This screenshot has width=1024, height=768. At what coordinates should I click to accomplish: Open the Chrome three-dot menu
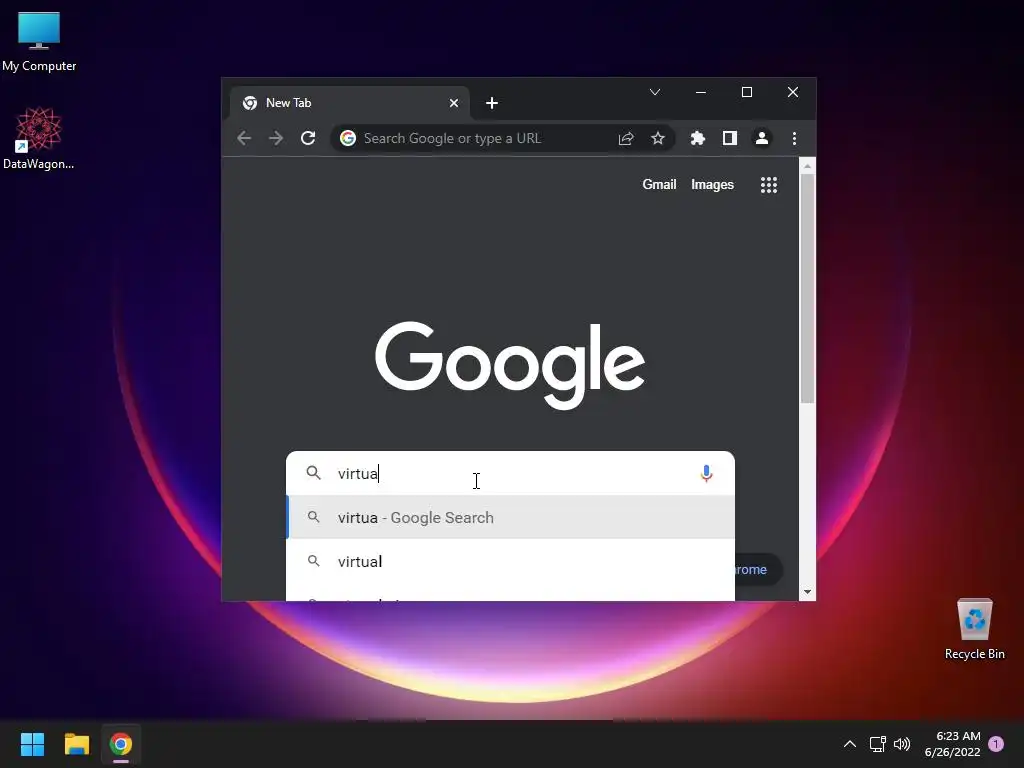click(794, 138)
